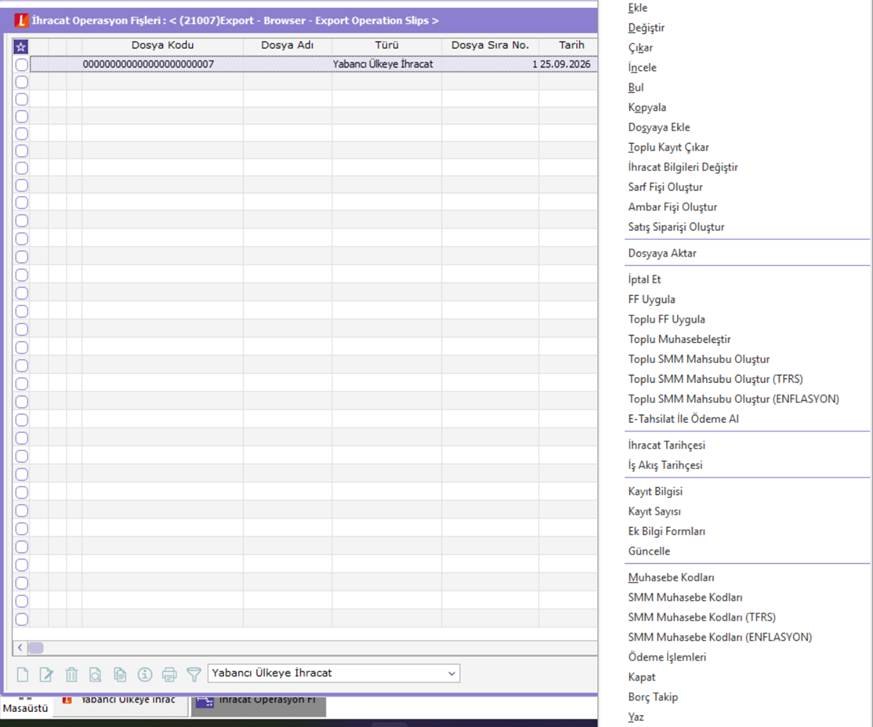Select İncele in the context menu

[642, 67]
